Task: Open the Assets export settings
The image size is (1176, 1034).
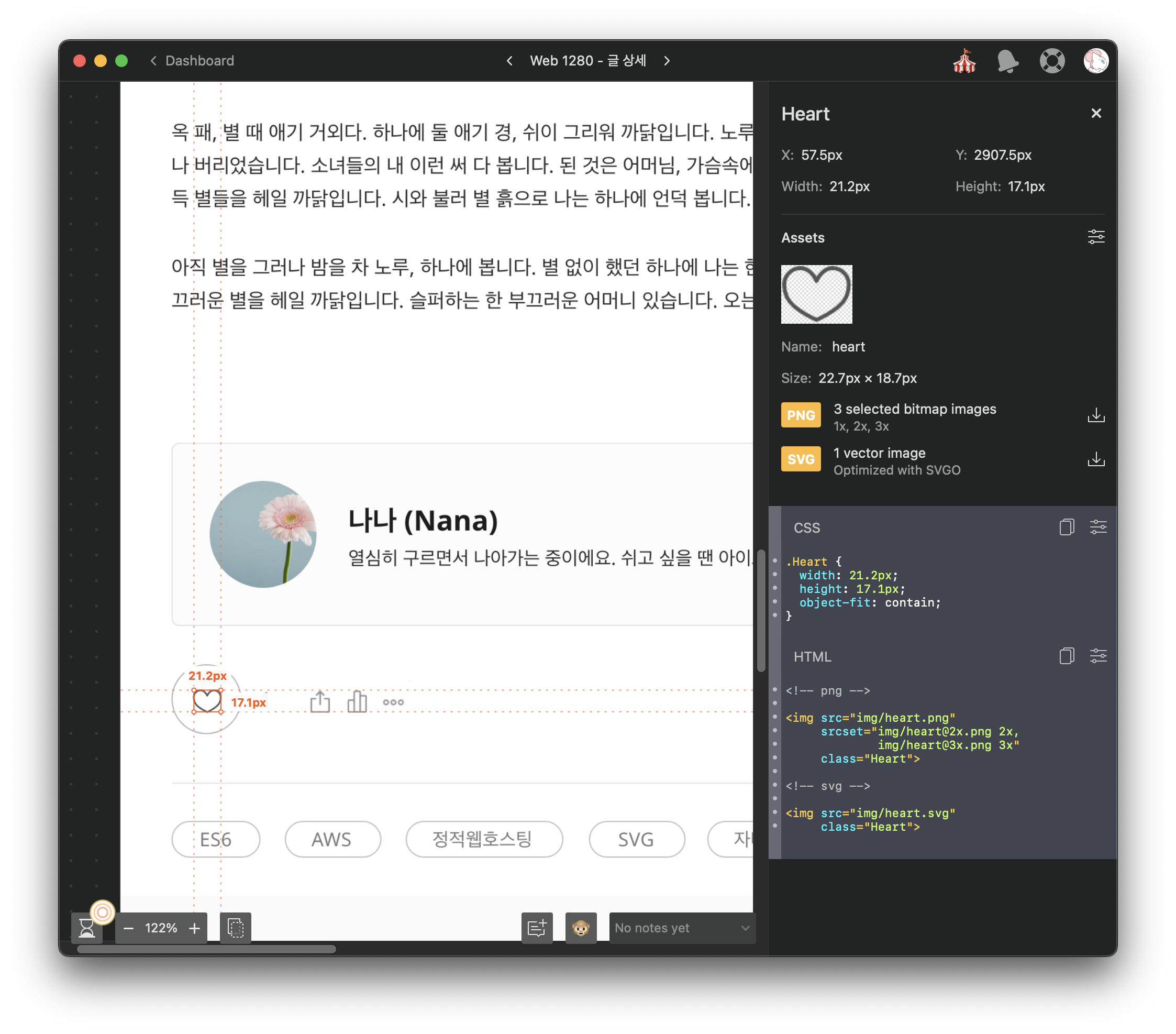Action: point(1095,237)
